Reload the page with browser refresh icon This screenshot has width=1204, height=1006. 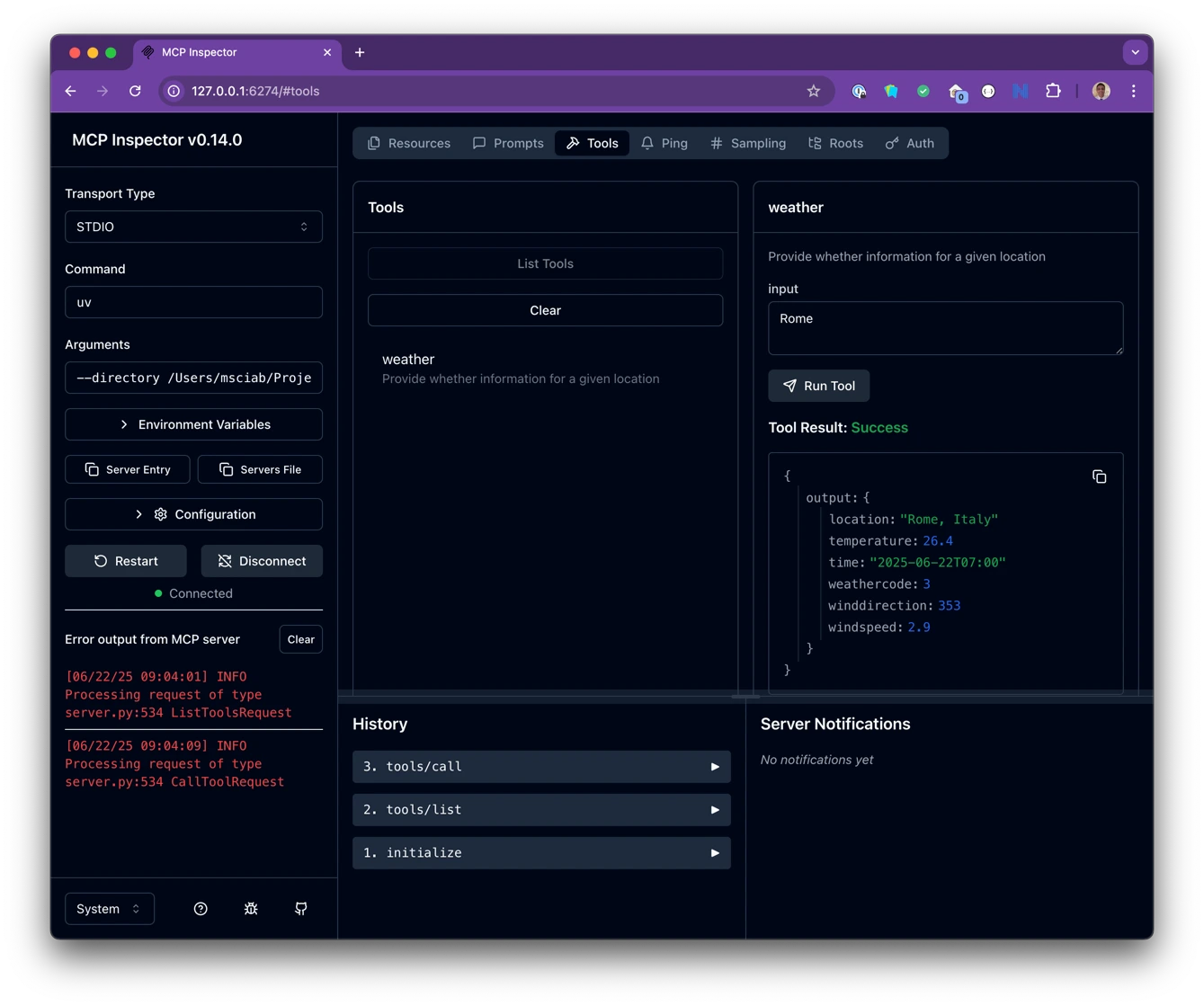pos(135,91)
